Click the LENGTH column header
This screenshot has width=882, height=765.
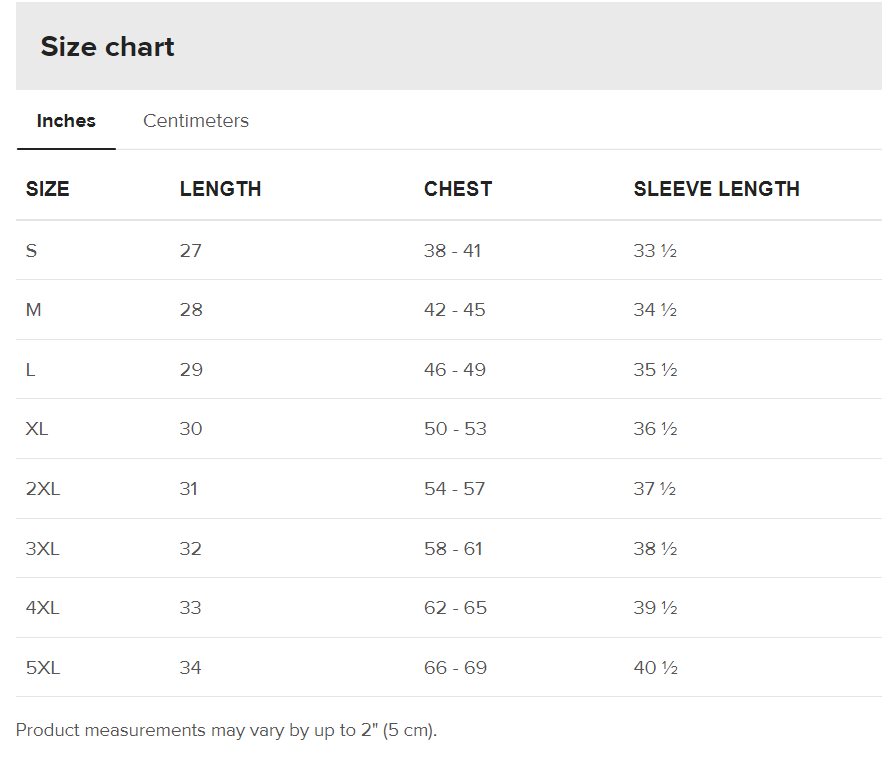[x=220, y=189]
